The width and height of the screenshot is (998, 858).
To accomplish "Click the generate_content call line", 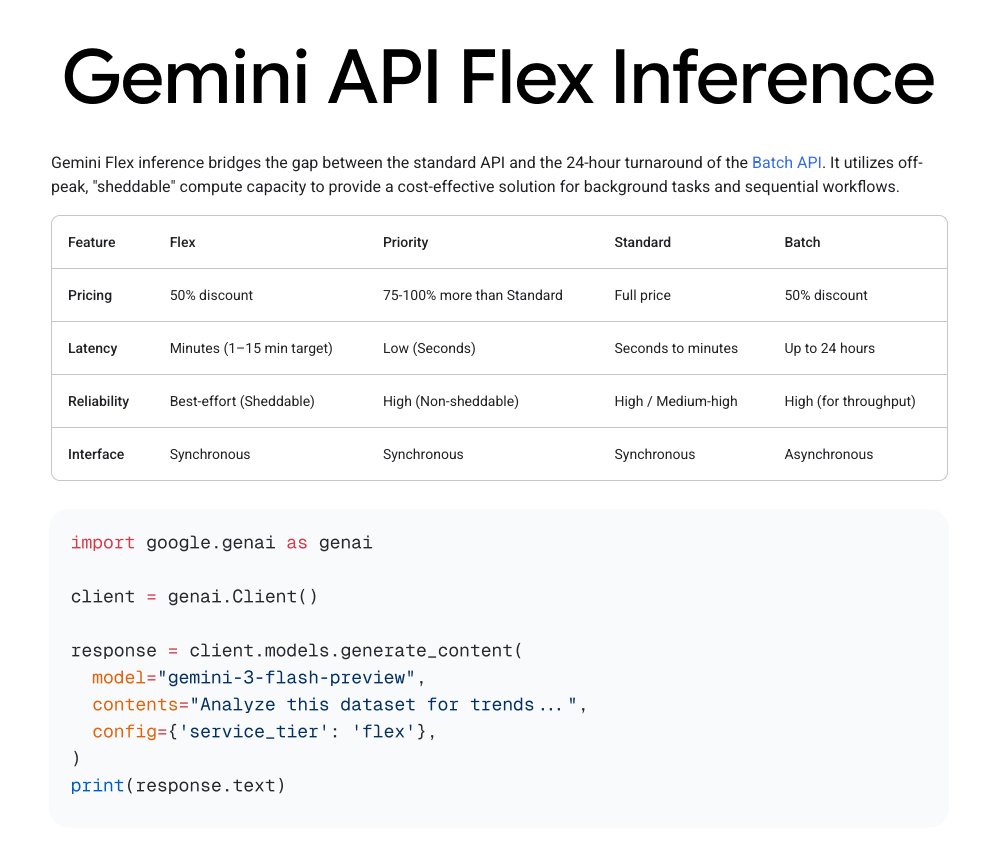I will (297, 651).
